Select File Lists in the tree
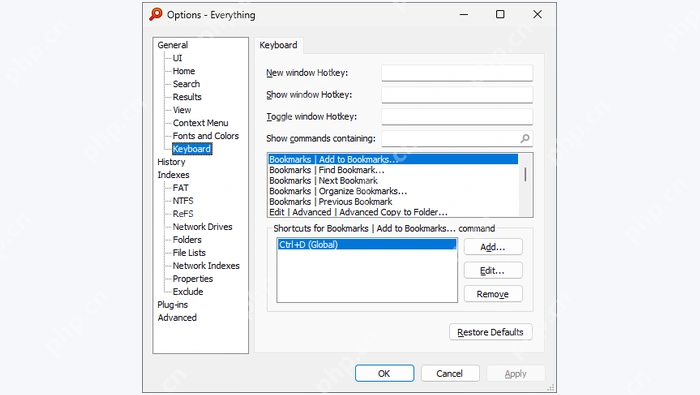 (x=189, y=252)
